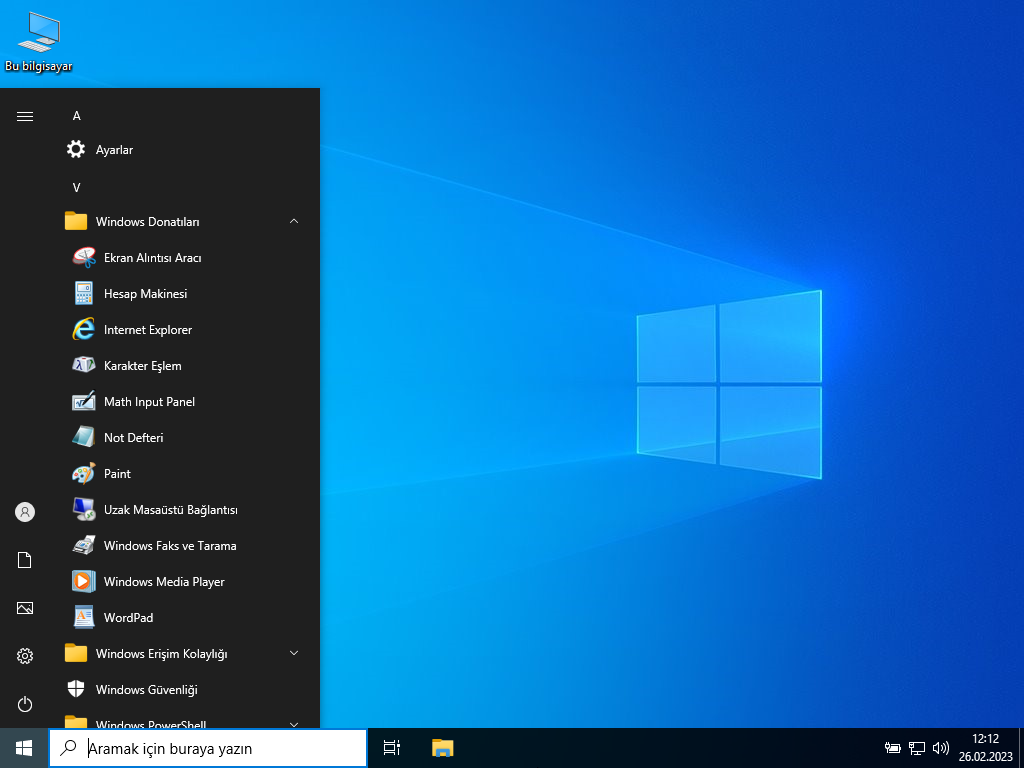Viewport: 1024px width, 768px height.
Task: Click the Hesap Makinesi label
Action: pos(146,294)
